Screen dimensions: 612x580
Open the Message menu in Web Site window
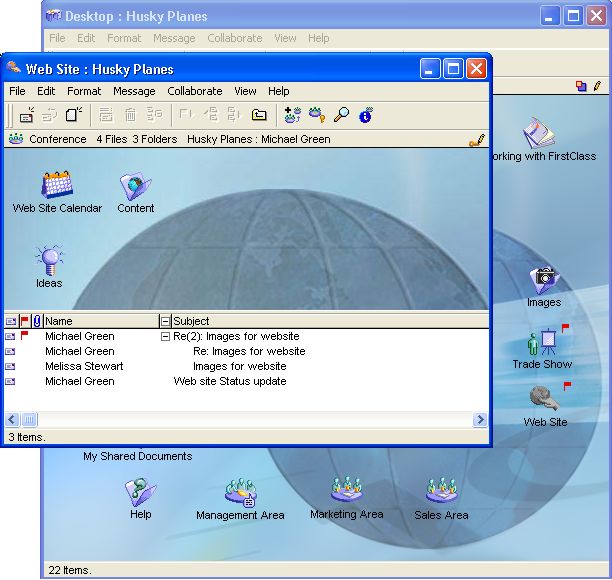click(134, 91)
